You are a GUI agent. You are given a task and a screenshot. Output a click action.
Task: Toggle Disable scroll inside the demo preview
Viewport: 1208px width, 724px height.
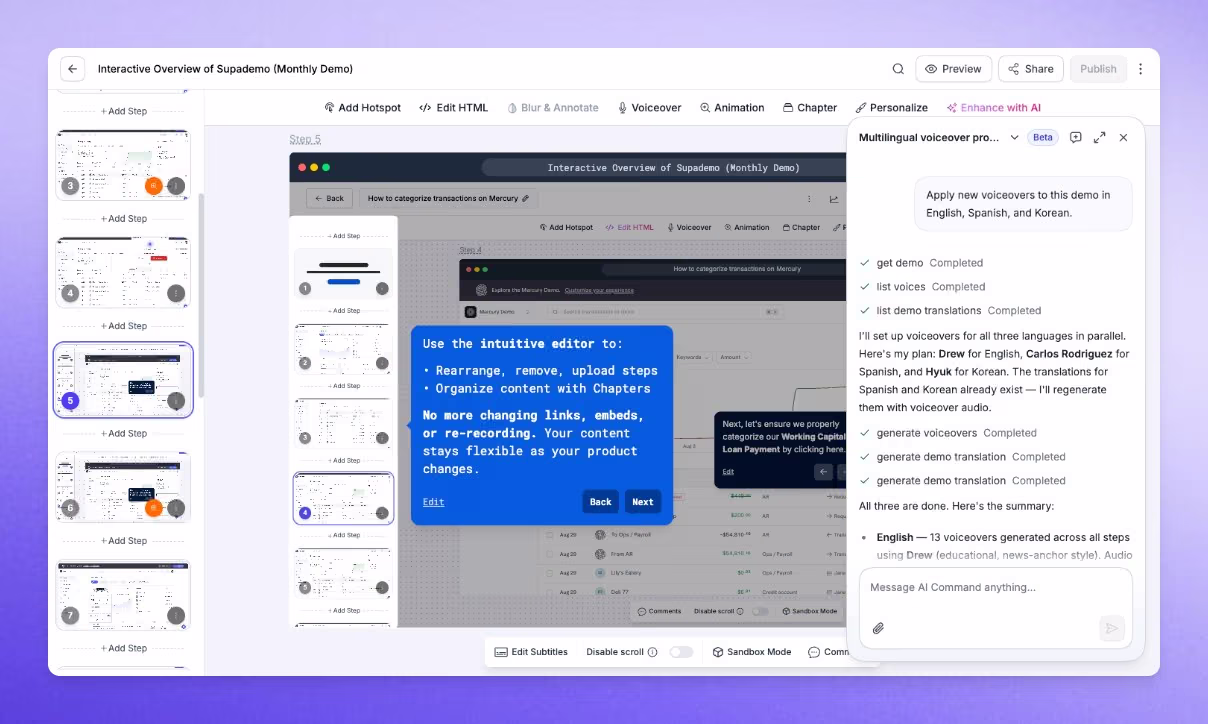click(761, 611)
